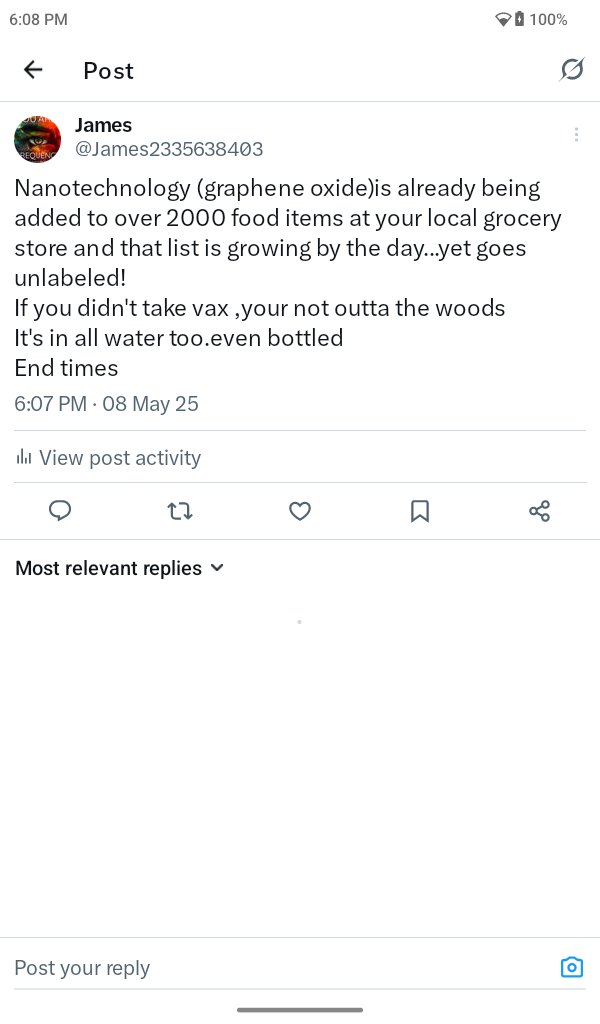Tap the camera icon in reply bar
The height and width of the screenshot is (1024, 600).
pos(571,967)
